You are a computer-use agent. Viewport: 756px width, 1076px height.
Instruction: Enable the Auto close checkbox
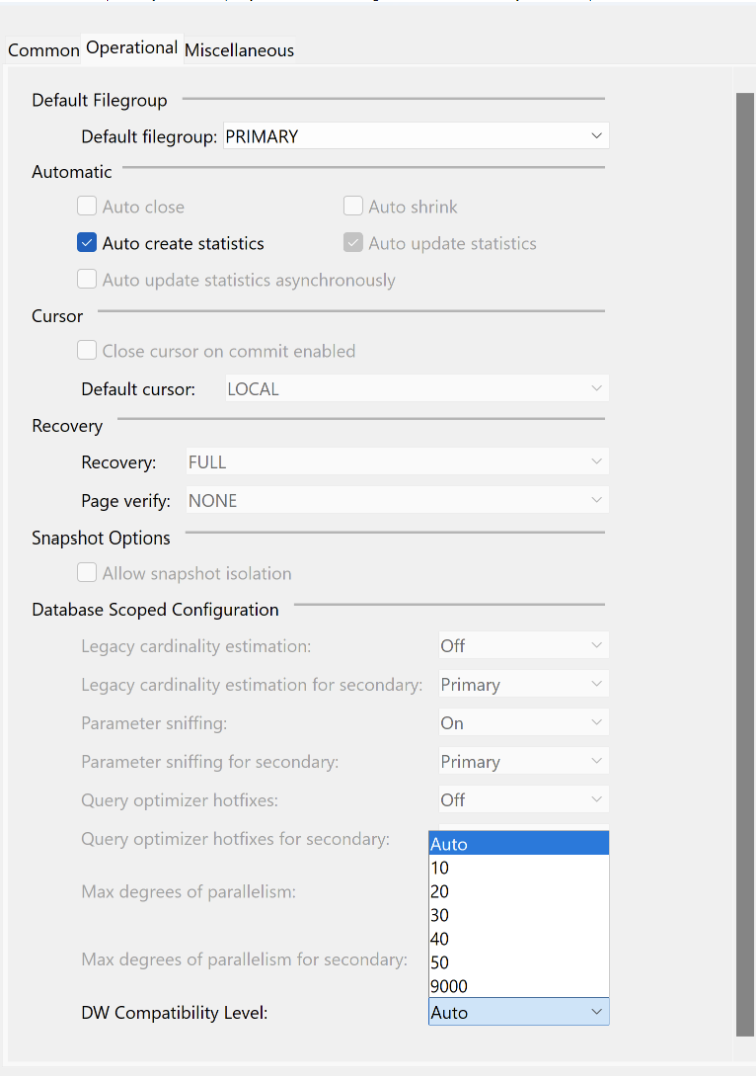[87, 207]
